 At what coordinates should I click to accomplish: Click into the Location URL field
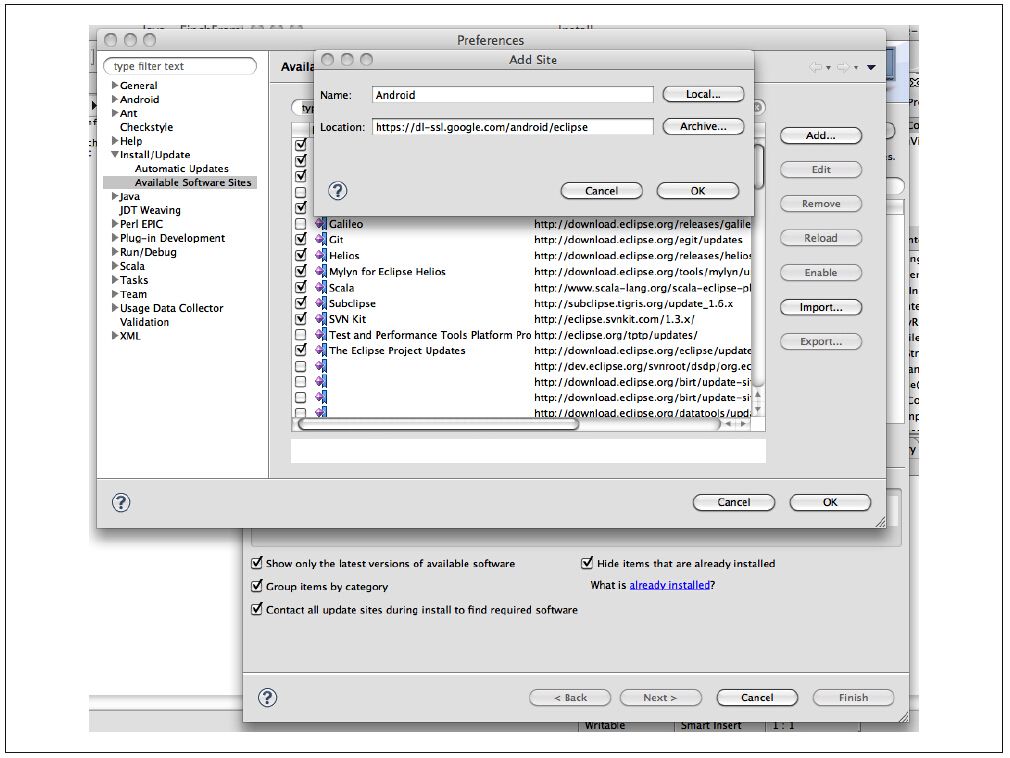[x=513, y=127]
